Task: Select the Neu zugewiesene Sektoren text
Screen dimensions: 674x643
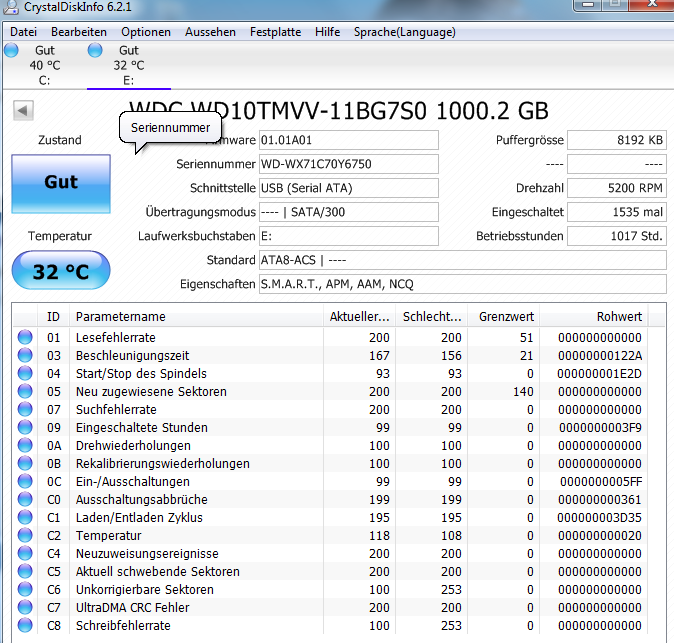Action: point(151,392)
